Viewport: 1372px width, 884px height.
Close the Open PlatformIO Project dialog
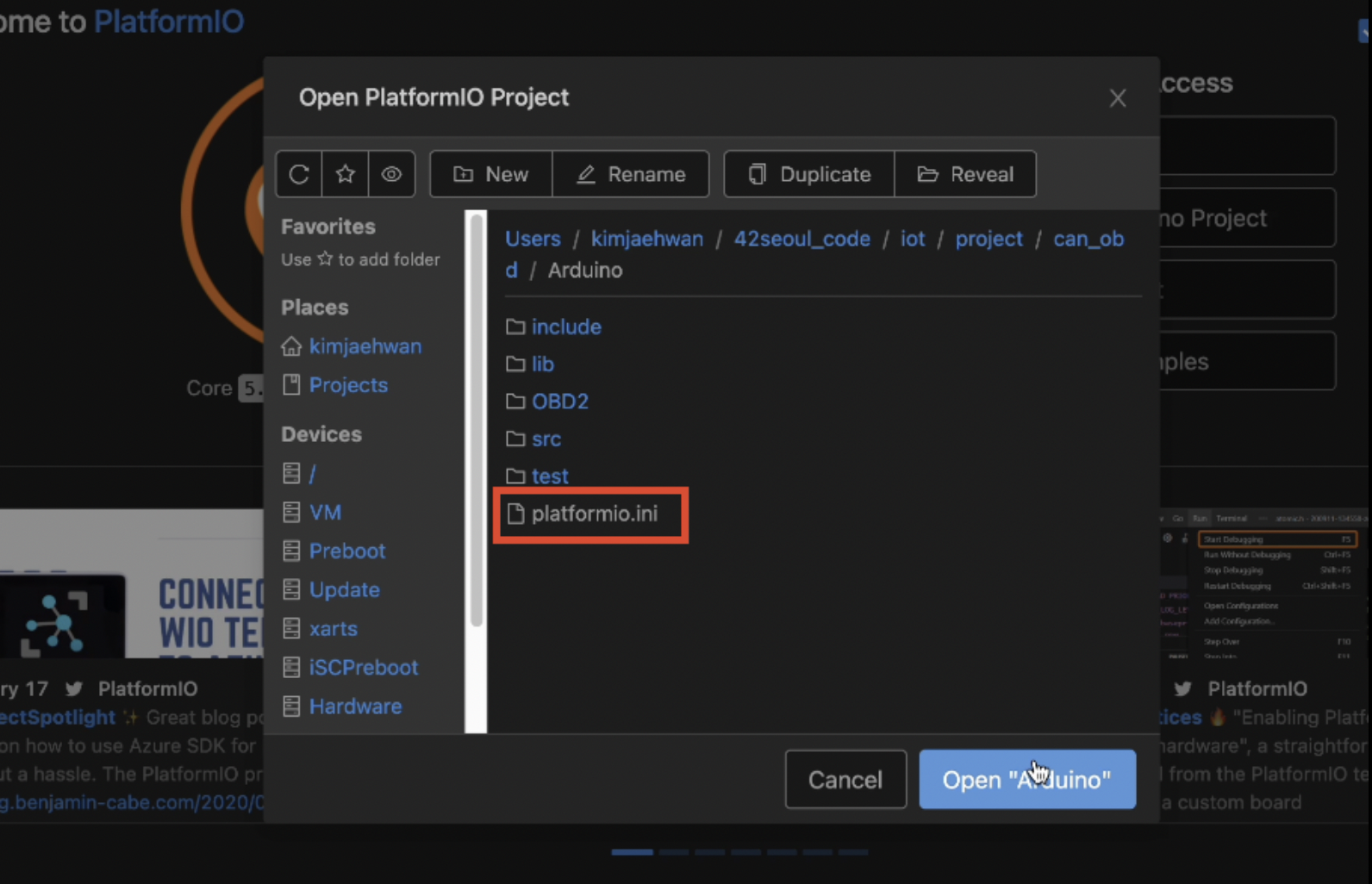coord(1118,98)
